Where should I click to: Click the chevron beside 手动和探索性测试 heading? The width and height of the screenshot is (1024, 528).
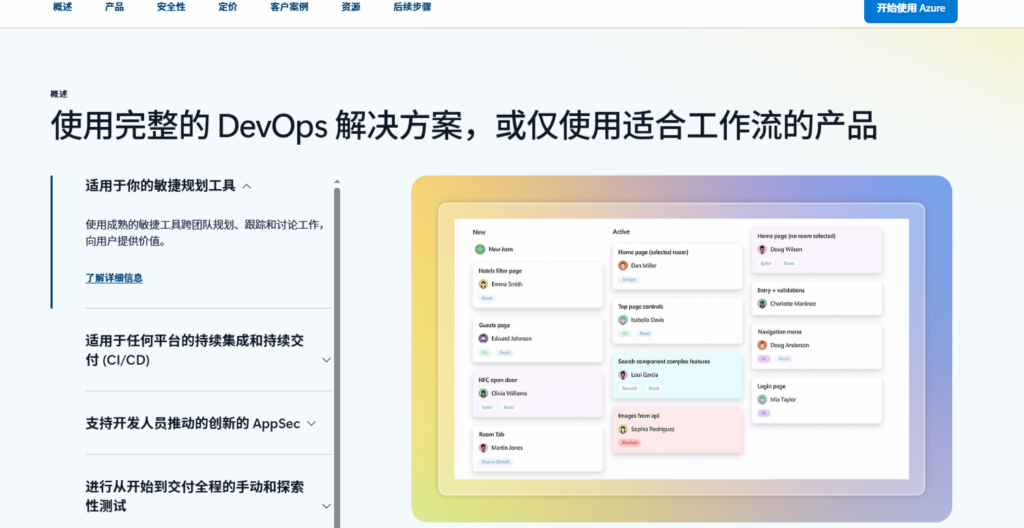[x=327, y=506]
